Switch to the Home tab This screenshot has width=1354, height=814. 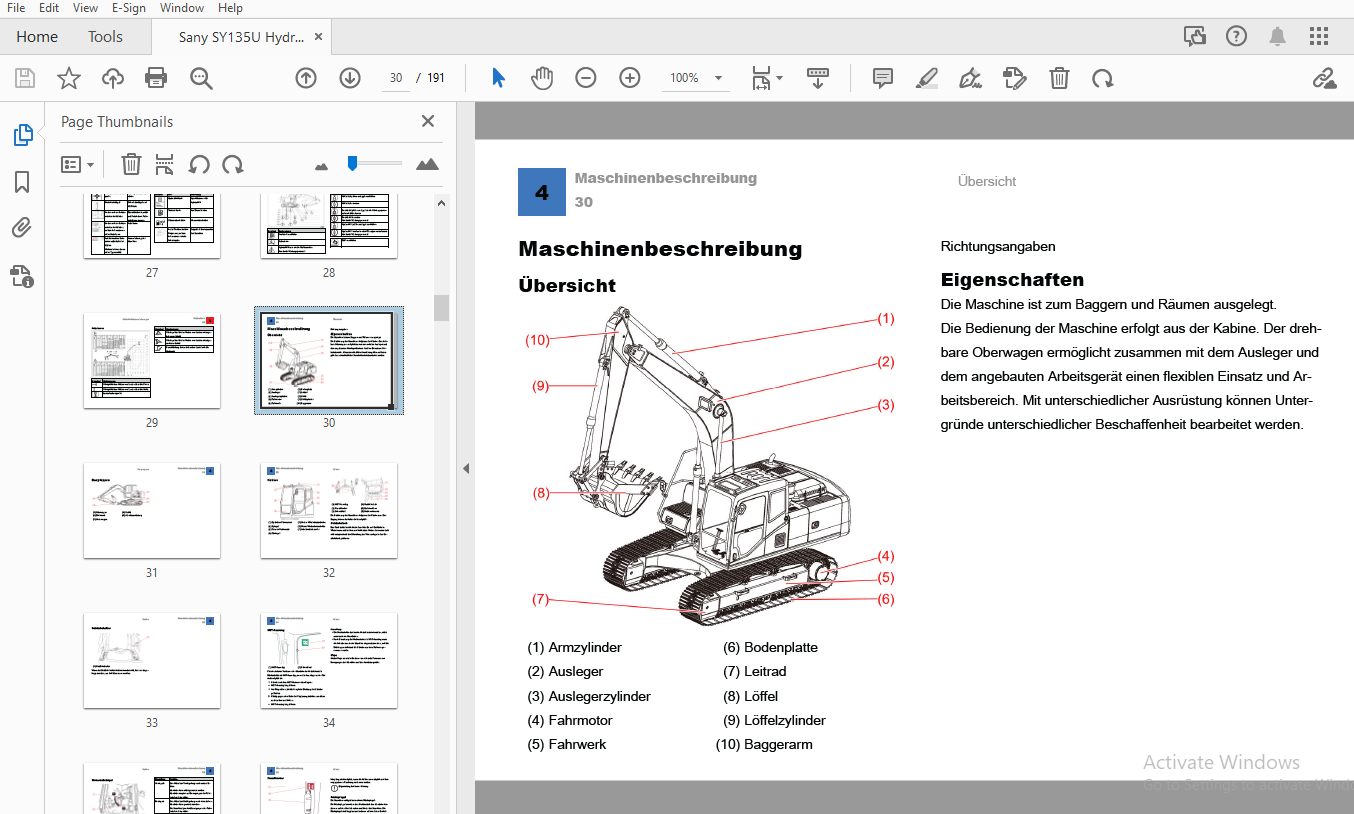pos(37,37)
